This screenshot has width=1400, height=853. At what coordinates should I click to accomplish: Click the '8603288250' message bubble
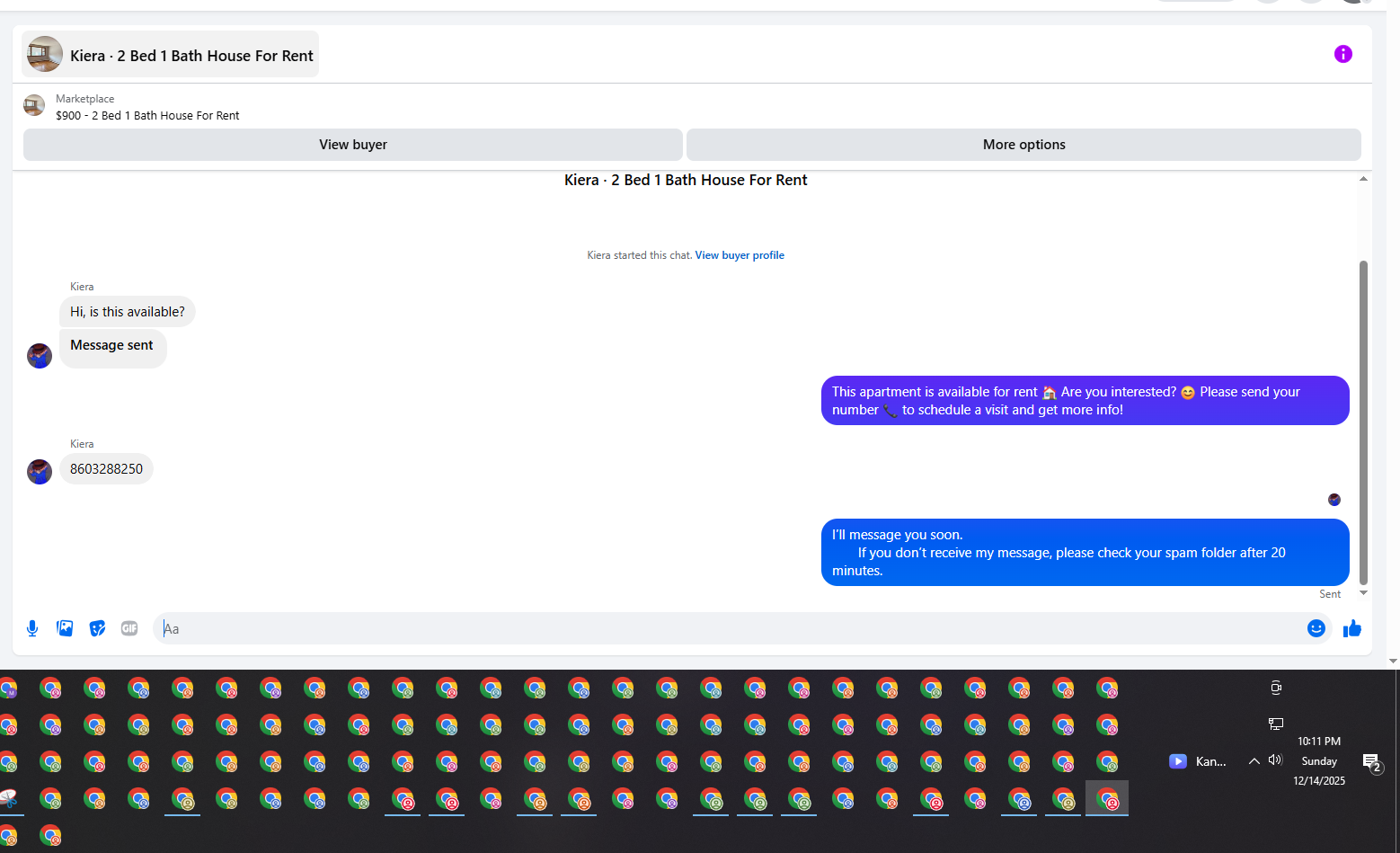click(x=106, y=469)
